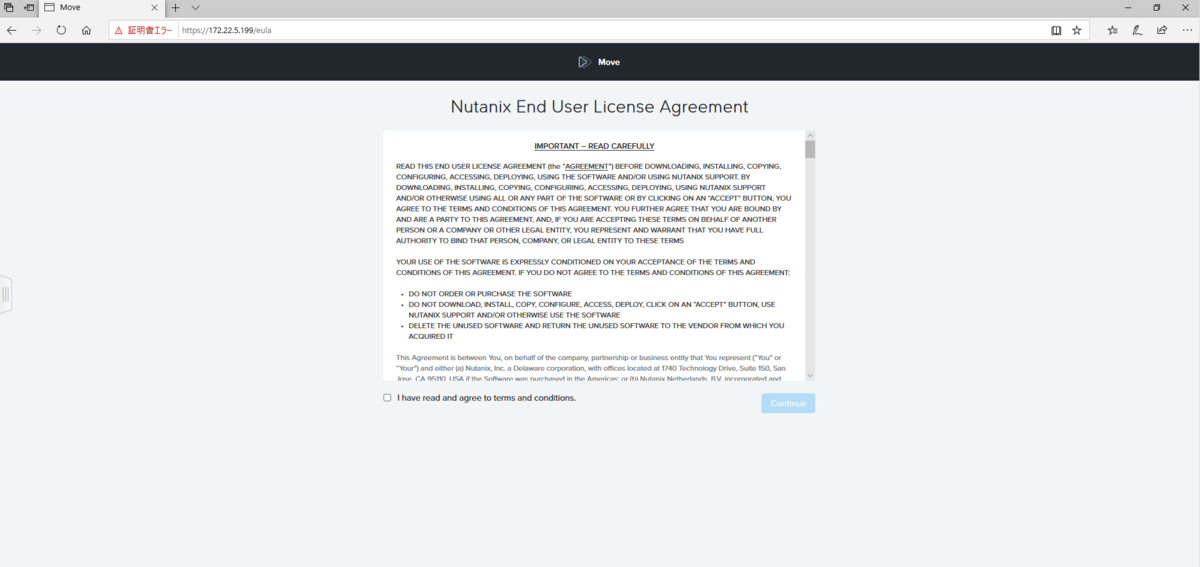Image resolution: width=1200 pixels, height=567 pixels.
Task: Click the "Nutanix End User License Agreement" title
Action: click(599, 106)
